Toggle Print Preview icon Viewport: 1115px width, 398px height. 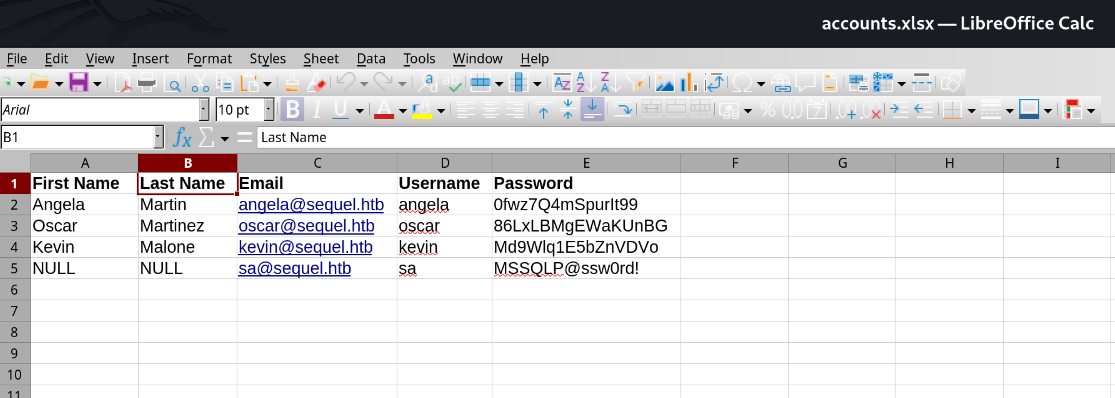tap(172, 83)
